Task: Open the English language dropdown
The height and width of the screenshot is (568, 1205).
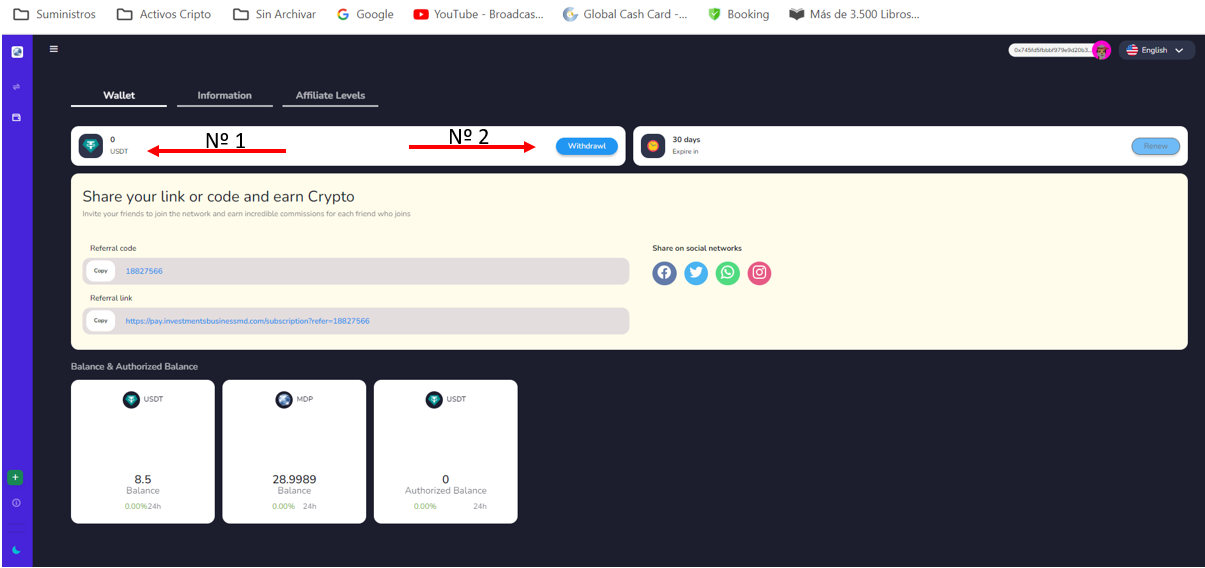Action: point(1155,50)
